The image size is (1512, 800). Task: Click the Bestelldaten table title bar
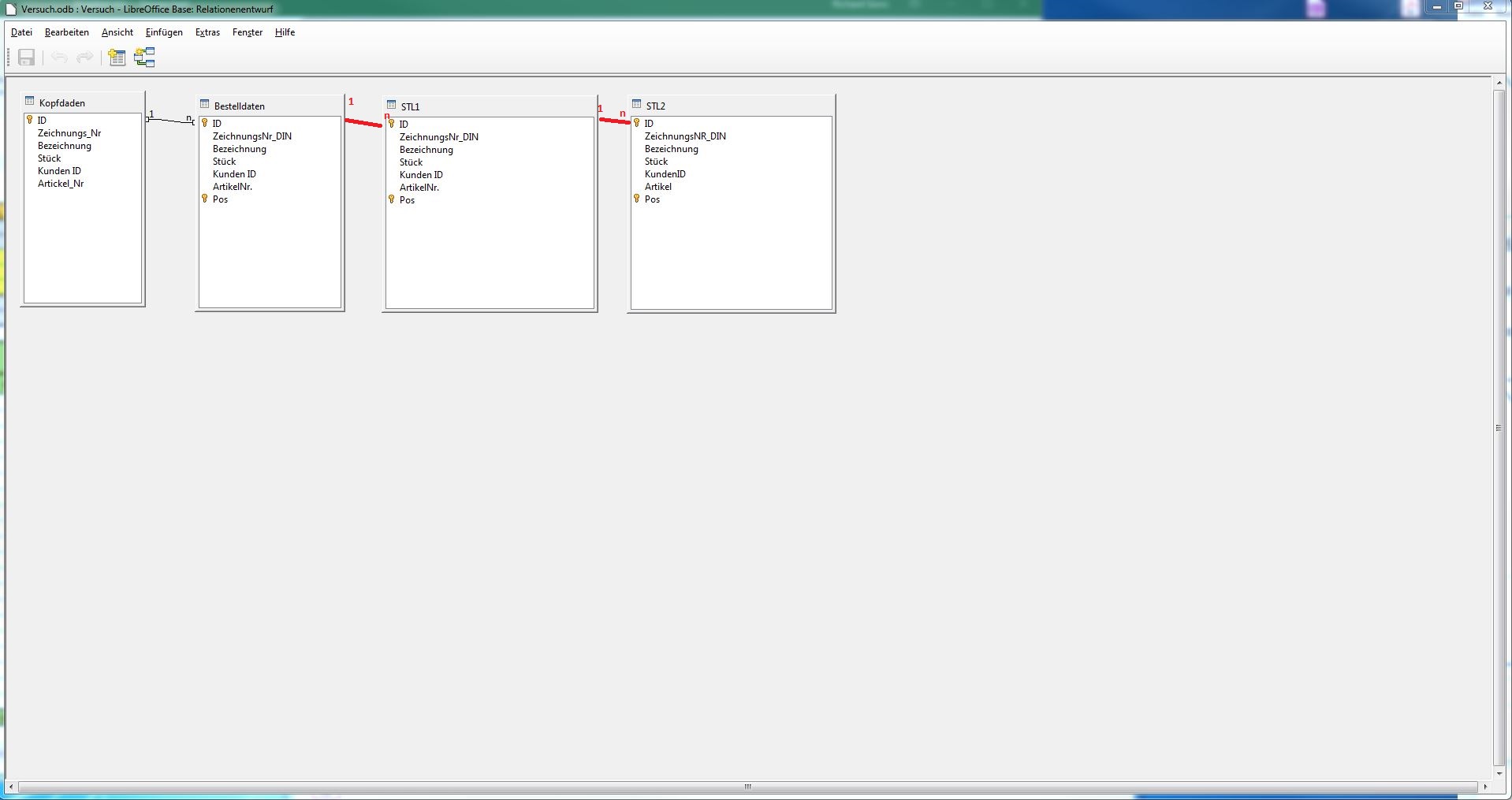[x=270, y=106]
